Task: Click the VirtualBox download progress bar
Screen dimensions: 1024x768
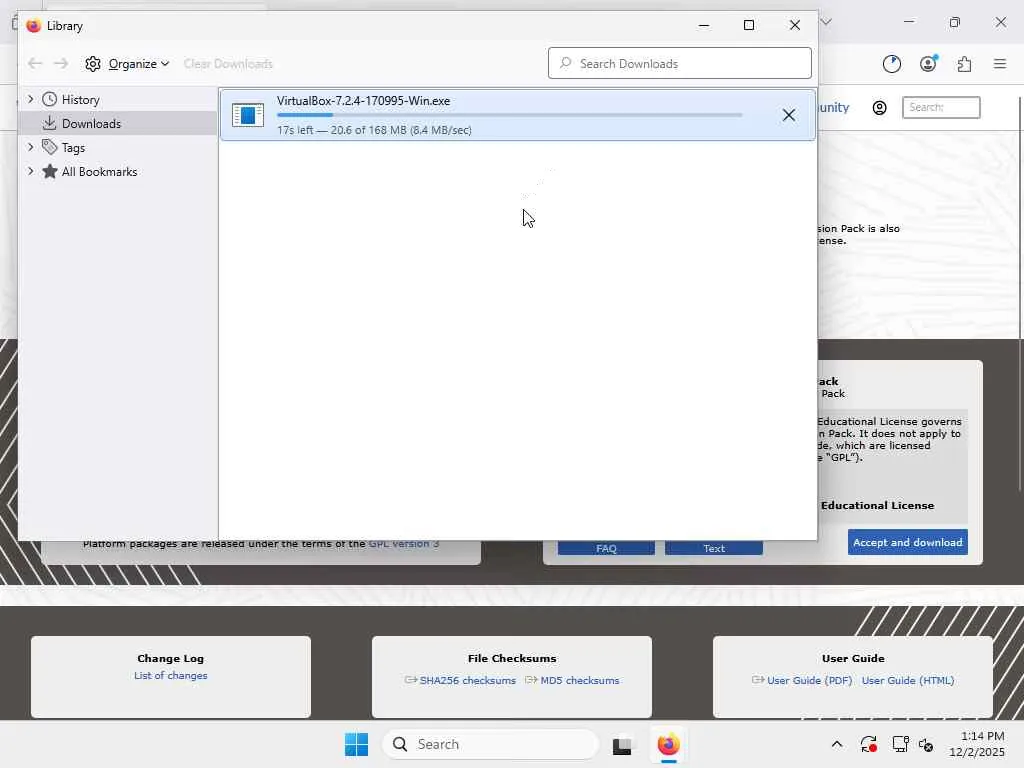Action: 509,115
